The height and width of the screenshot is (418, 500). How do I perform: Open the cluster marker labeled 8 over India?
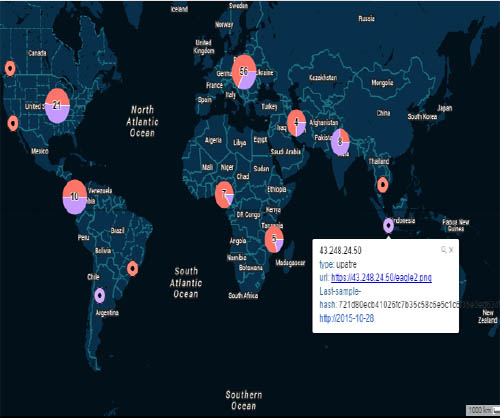pyautogui.click(x=340, y=142)
